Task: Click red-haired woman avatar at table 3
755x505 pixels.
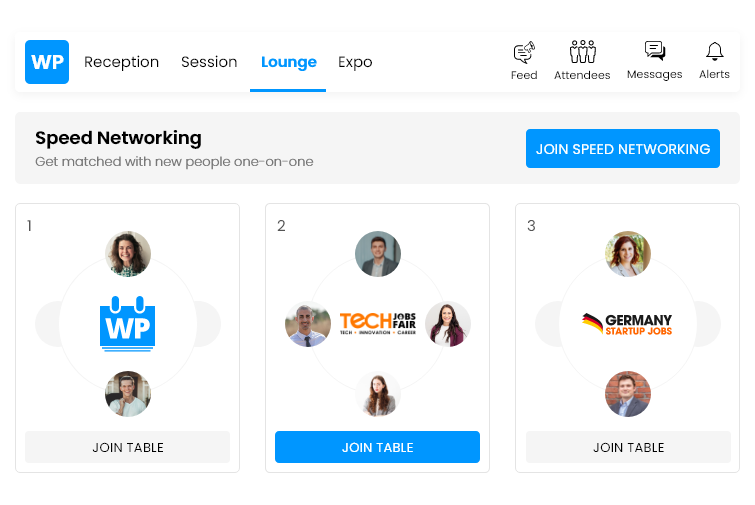Action: point(628,254)
